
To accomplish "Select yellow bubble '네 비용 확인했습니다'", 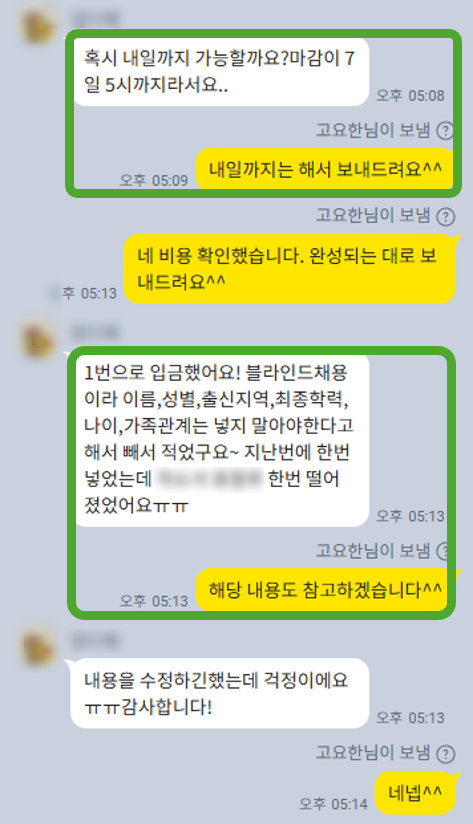I will [x=290, y=269].
